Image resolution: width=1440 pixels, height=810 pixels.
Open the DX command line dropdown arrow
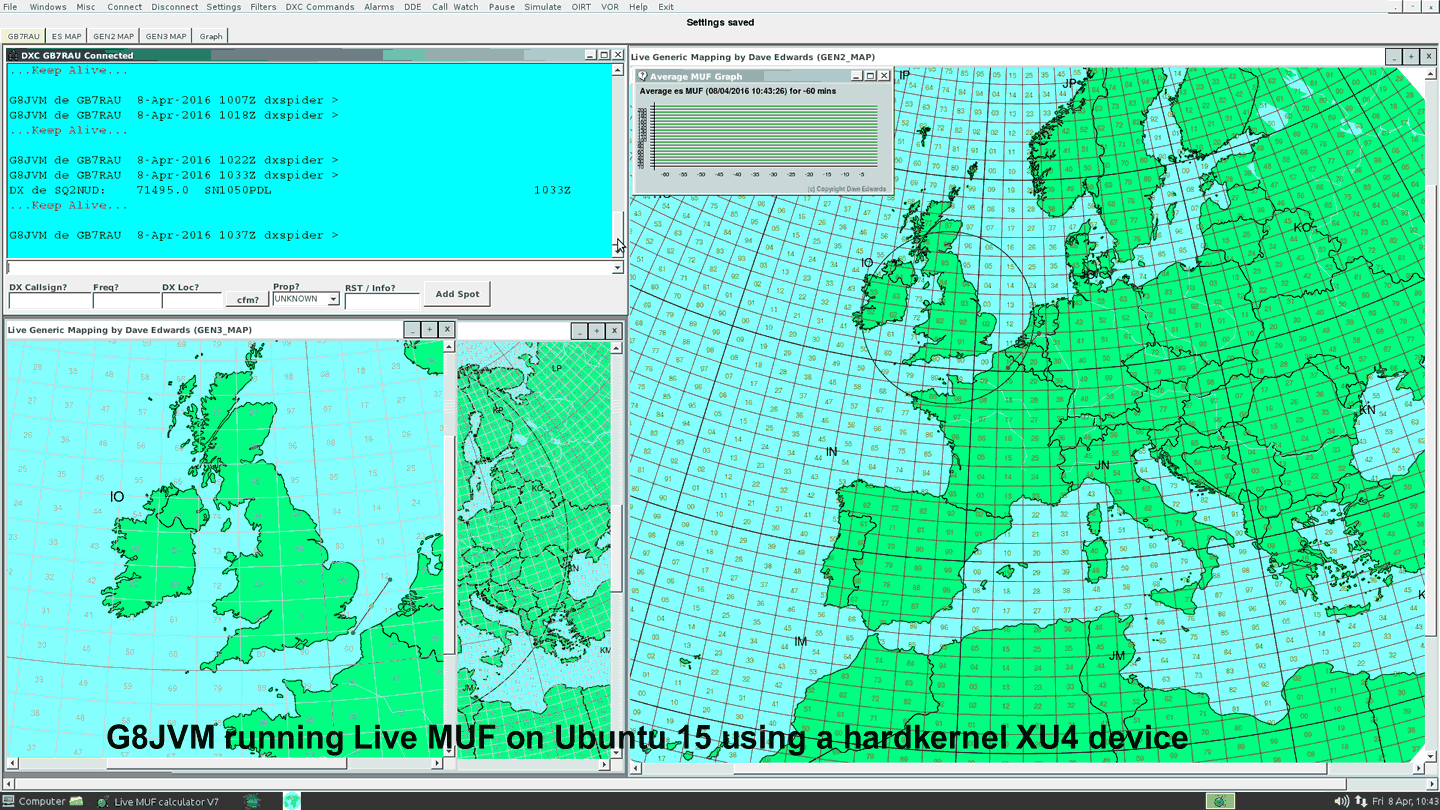coord(617,268)
